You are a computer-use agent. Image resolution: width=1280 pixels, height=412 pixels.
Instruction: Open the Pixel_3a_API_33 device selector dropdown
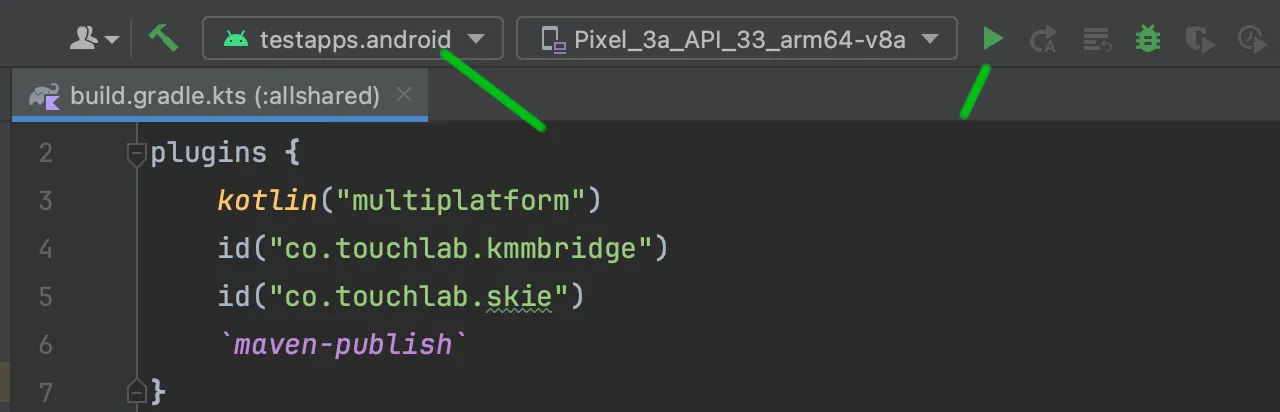click(x=737, y=39)
